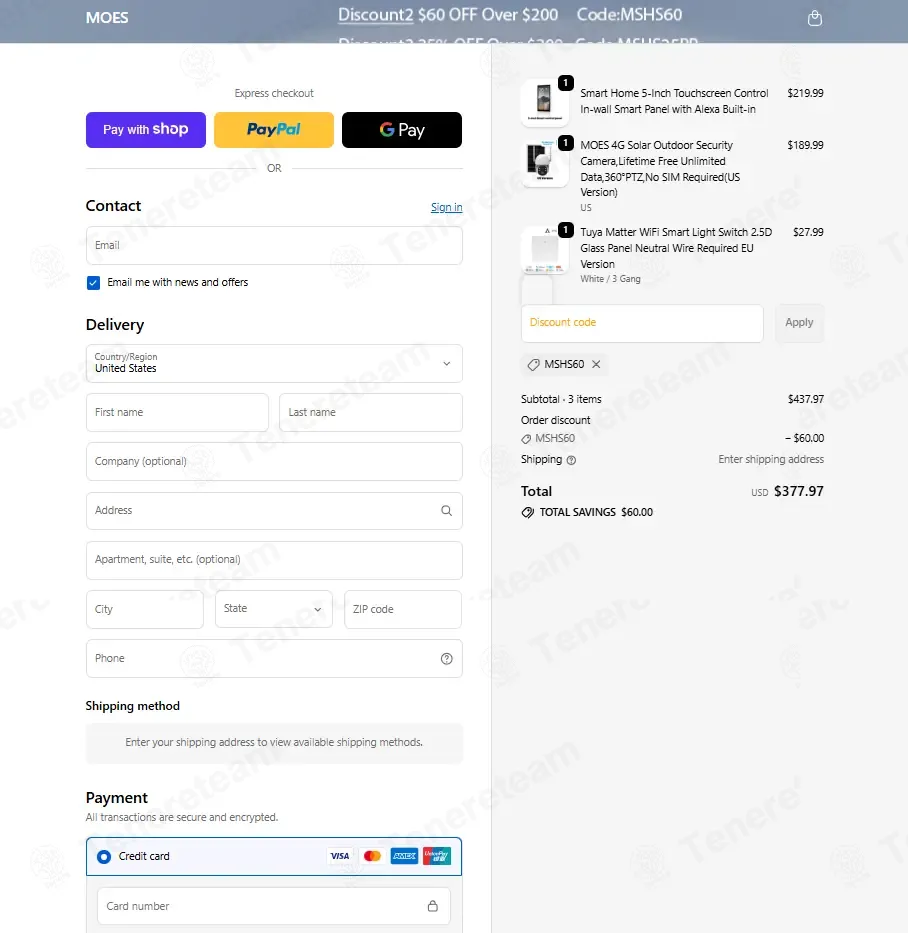The image size is (908, 933).
Task: Click the Smart Home Touchscreen product thumbnail
Action: 544,102
